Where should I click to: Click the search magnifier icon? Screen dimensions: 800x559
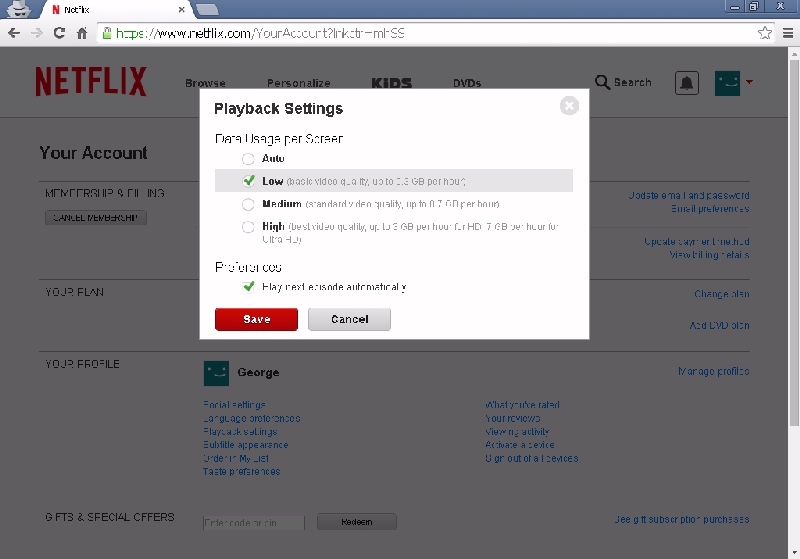(x=602, y=82)
